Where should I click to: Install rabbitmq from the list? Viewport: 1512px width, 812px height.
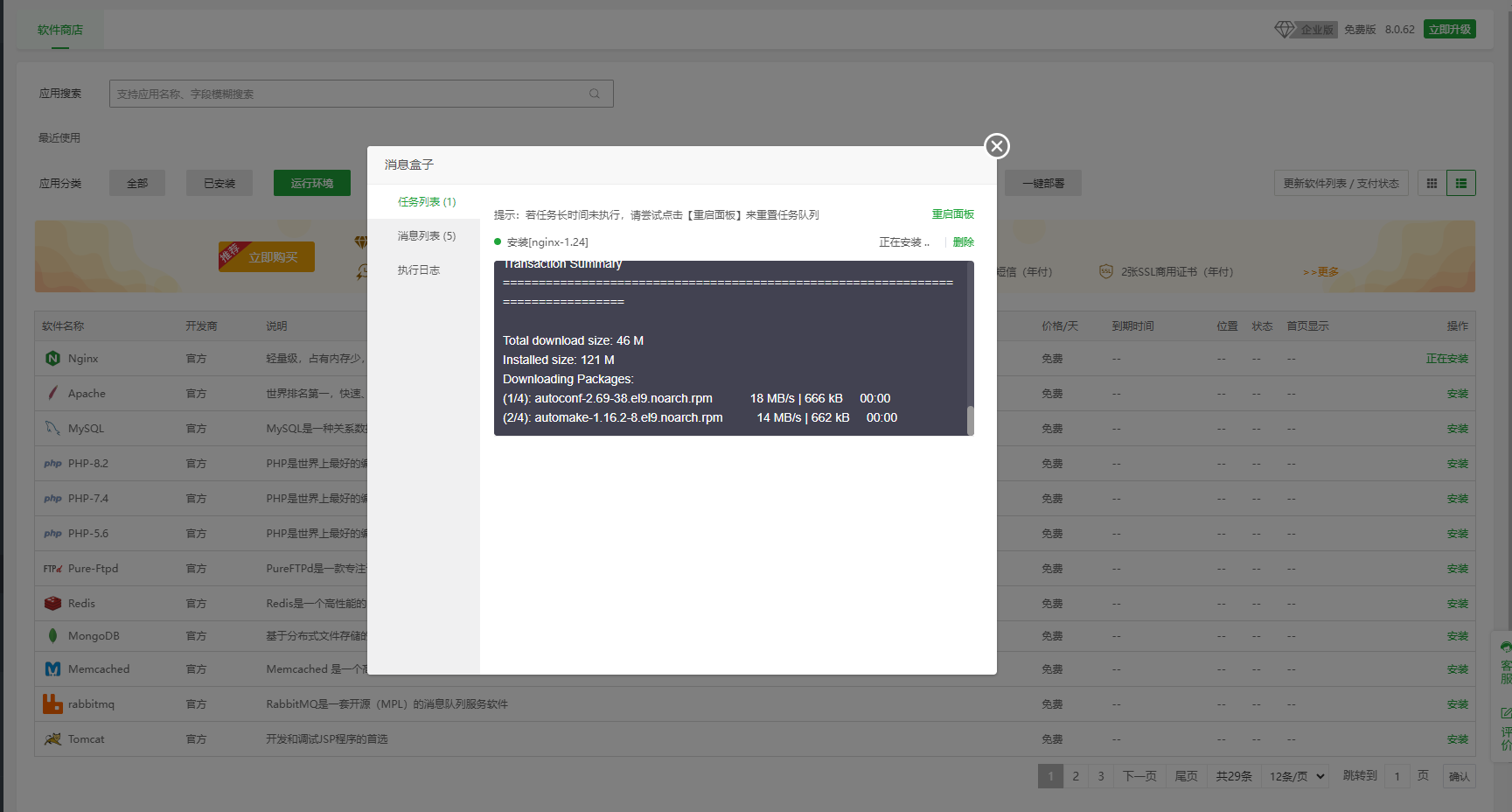[1457, 704]
